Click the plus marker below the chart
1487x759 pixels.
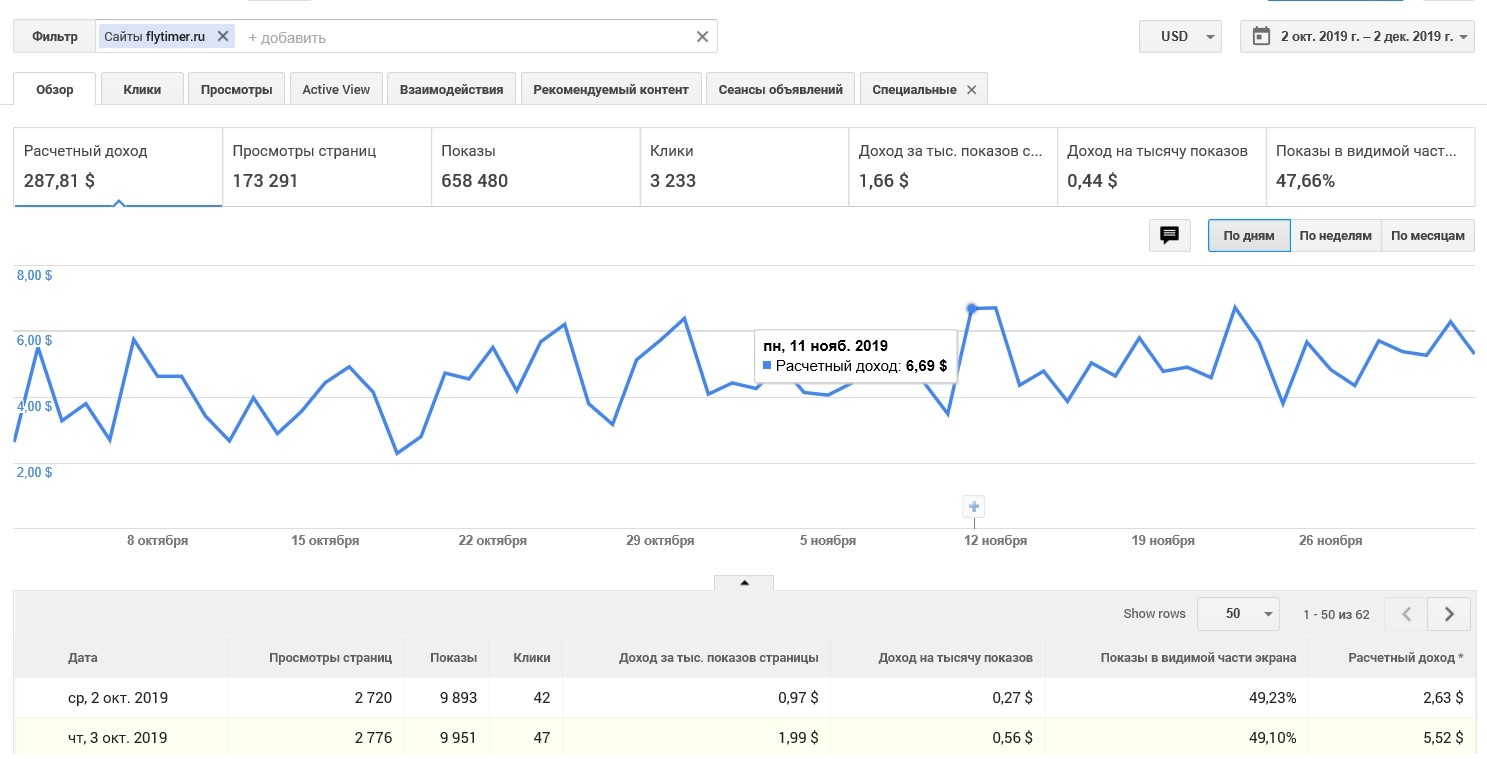tap(974, 506)
